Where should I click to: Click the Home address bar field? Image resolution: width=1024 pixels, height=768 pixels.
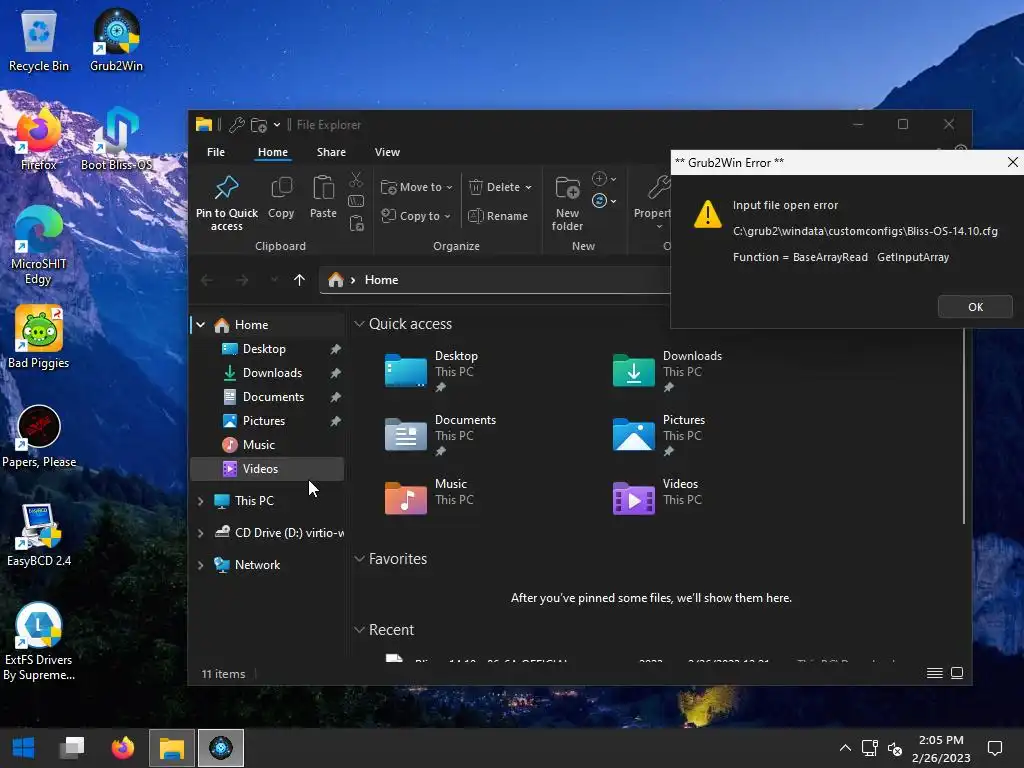[x=496, y=280]
